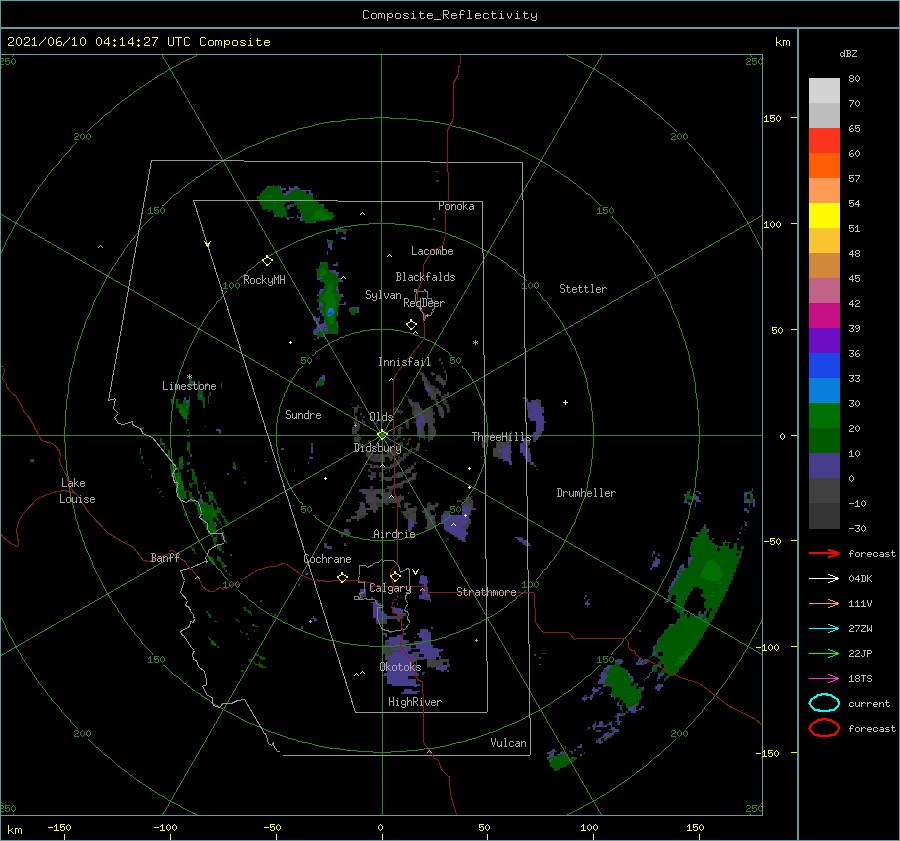
Task: Click the 39 dBZ magenta color swatch
Action: (x=824, y=316)
